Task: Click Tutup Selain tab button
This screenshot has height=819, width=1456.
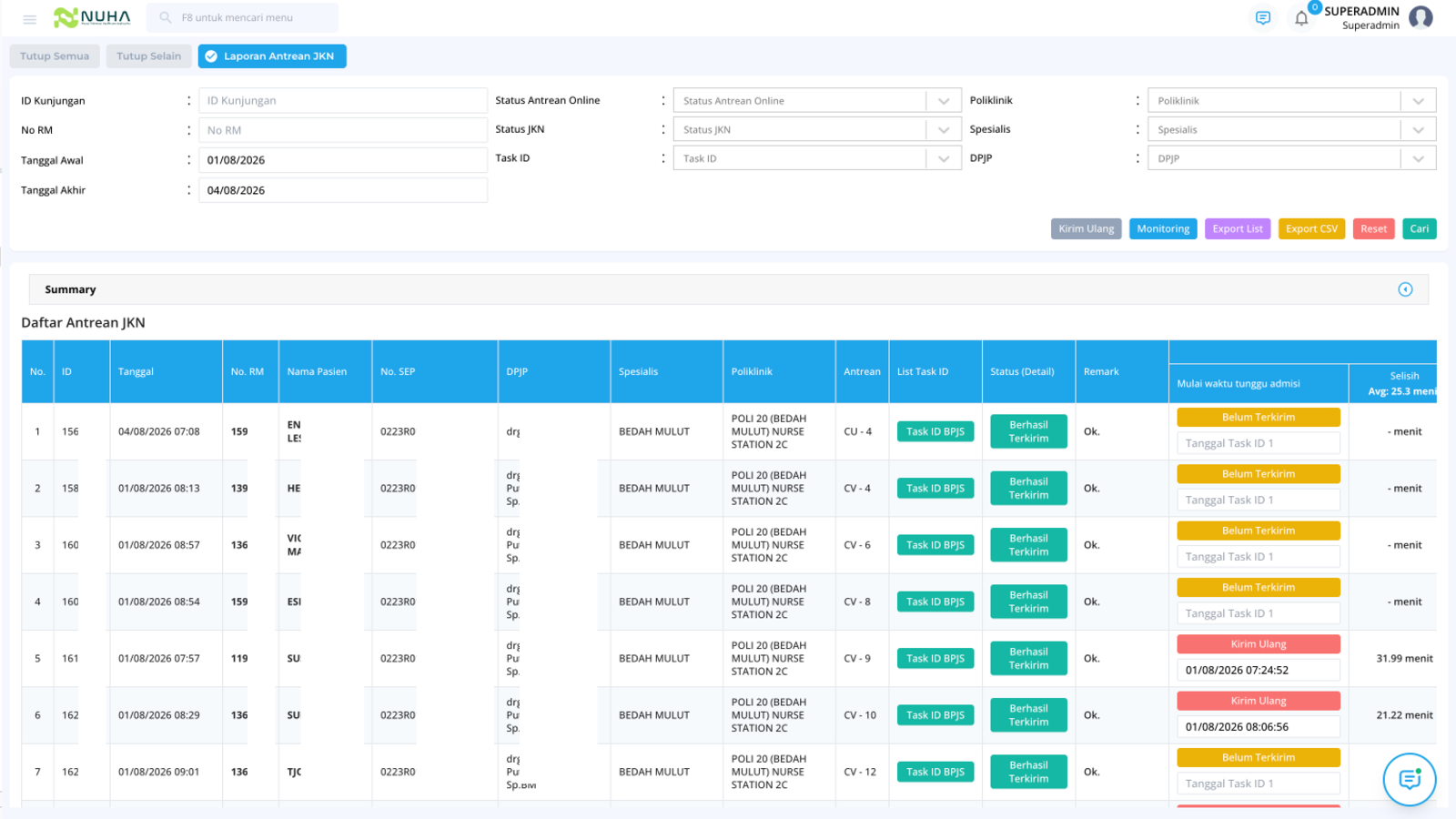Action: tap(149, 56)
